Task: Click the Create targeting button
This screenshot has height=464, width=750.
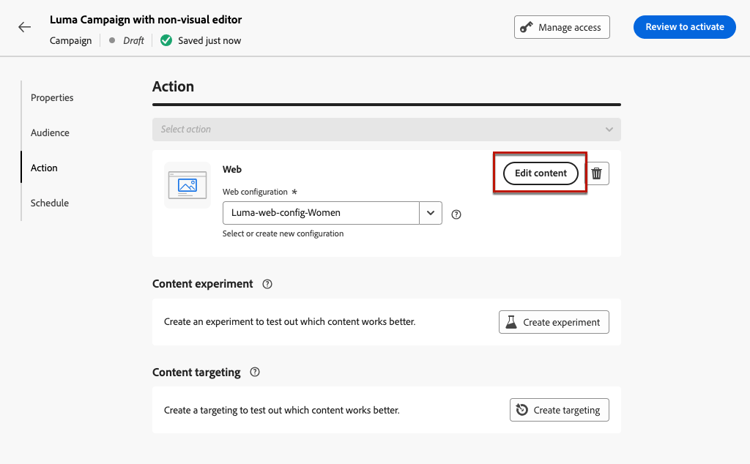Action: coord(558,410)
